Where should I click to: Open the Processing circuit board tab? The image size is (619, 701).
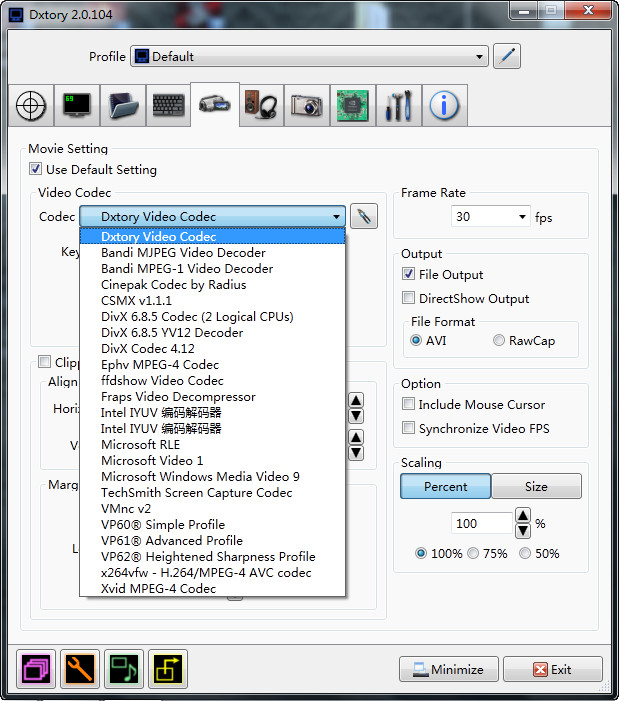(353, 106)
